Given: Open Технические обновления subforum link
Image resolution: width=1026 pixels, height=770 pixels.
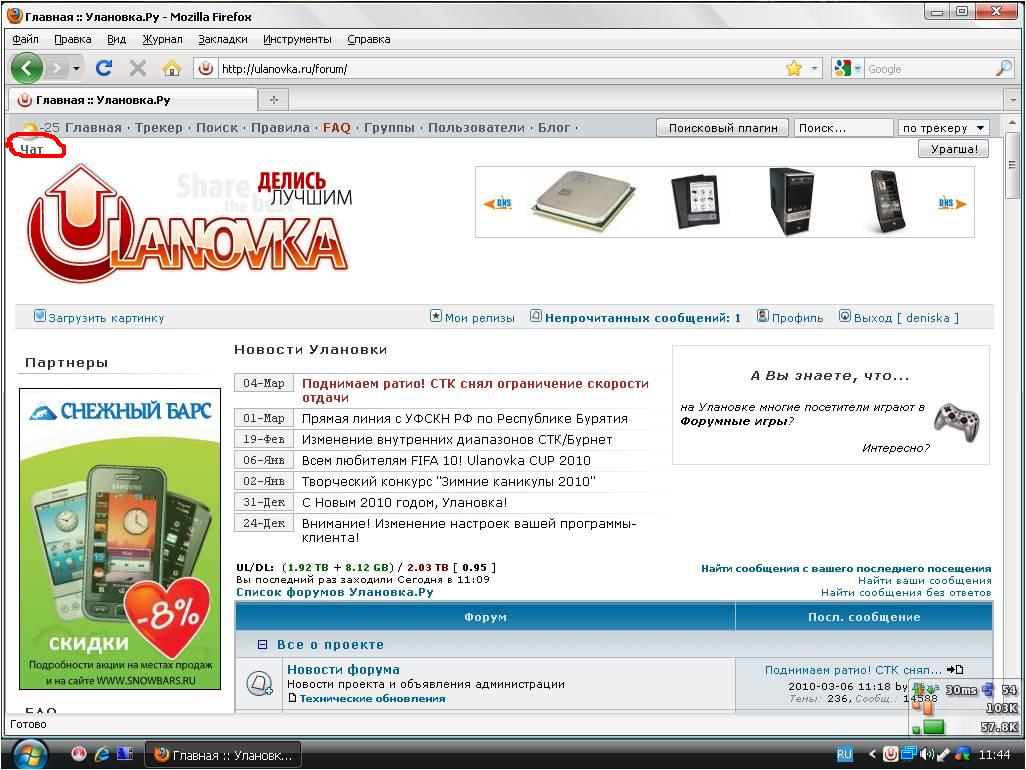Looking at the screenshot, I should click(372, 699).
